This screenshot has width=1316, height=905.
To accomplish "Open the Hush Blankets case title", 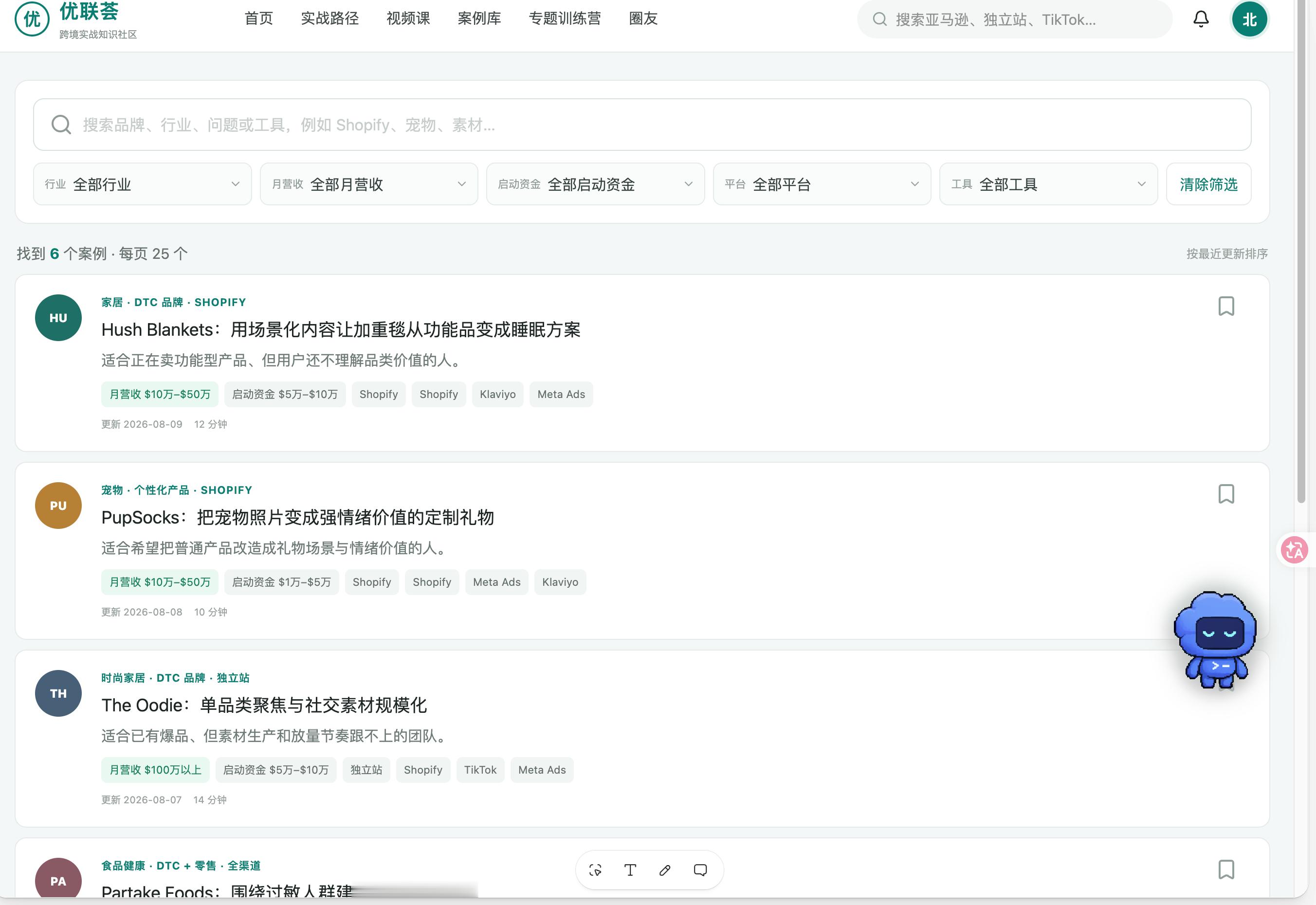I will tap(341, 329).
